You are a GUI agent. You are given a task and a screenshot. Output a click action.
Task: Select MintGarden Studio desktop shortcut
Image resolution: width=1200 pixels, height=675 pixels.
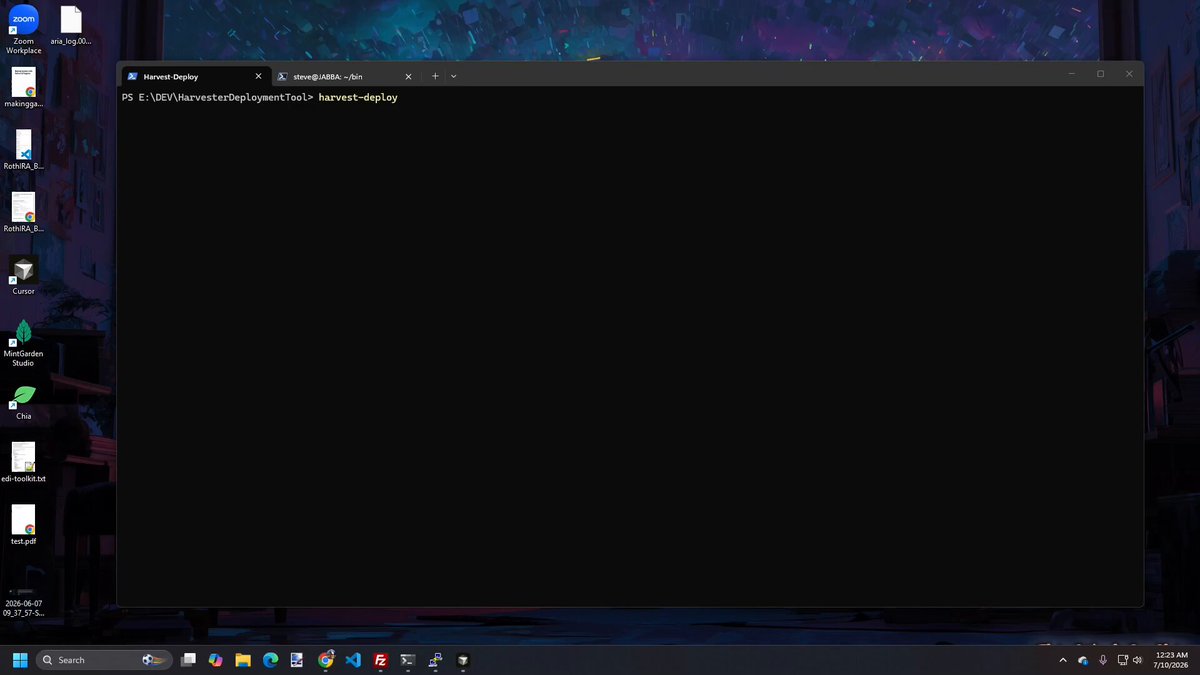pyautogui.click(x=24, y=342)
